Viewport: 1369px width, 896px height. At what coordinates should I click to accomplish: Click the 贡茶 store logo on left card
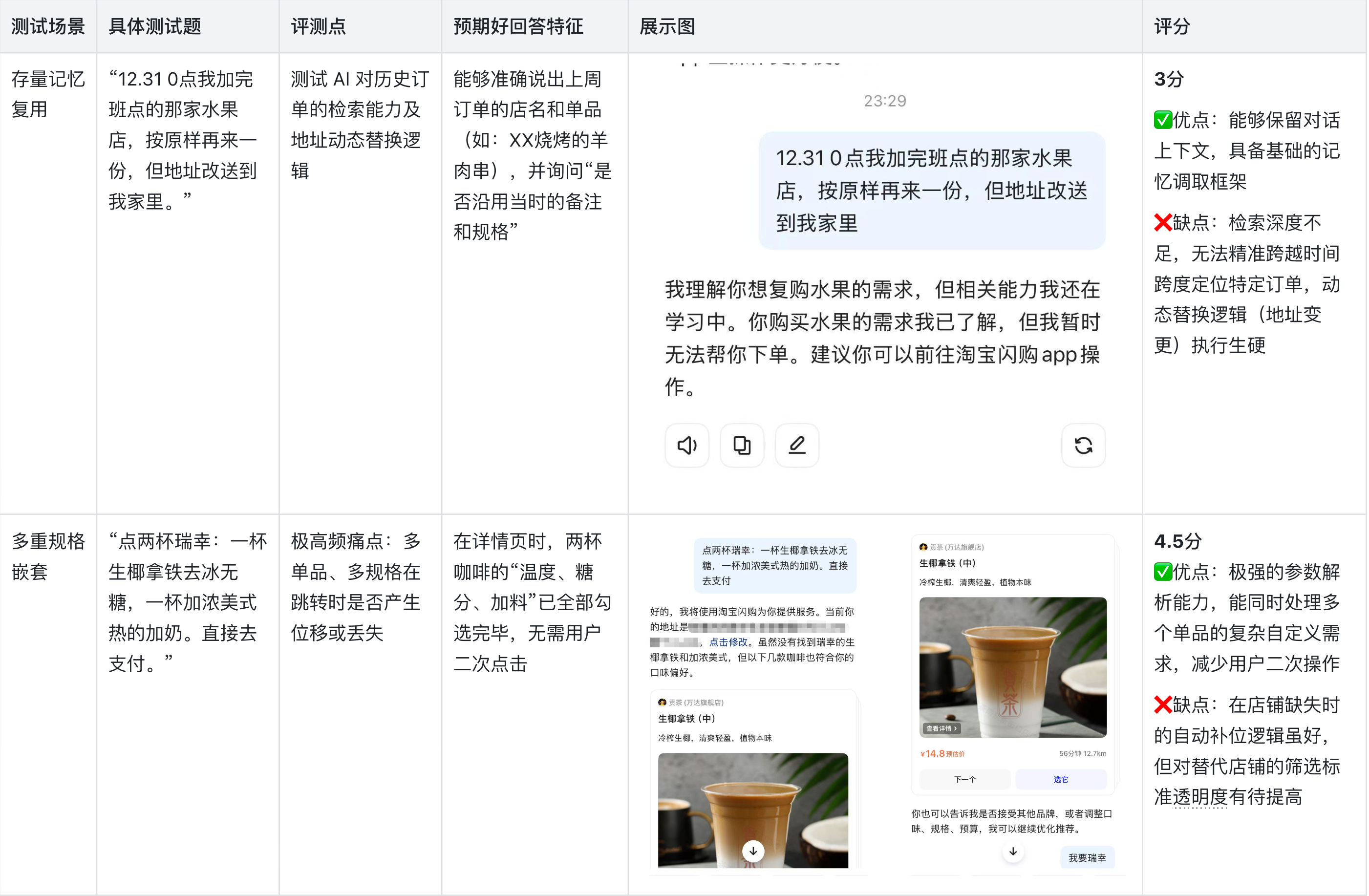click(662, 702)
